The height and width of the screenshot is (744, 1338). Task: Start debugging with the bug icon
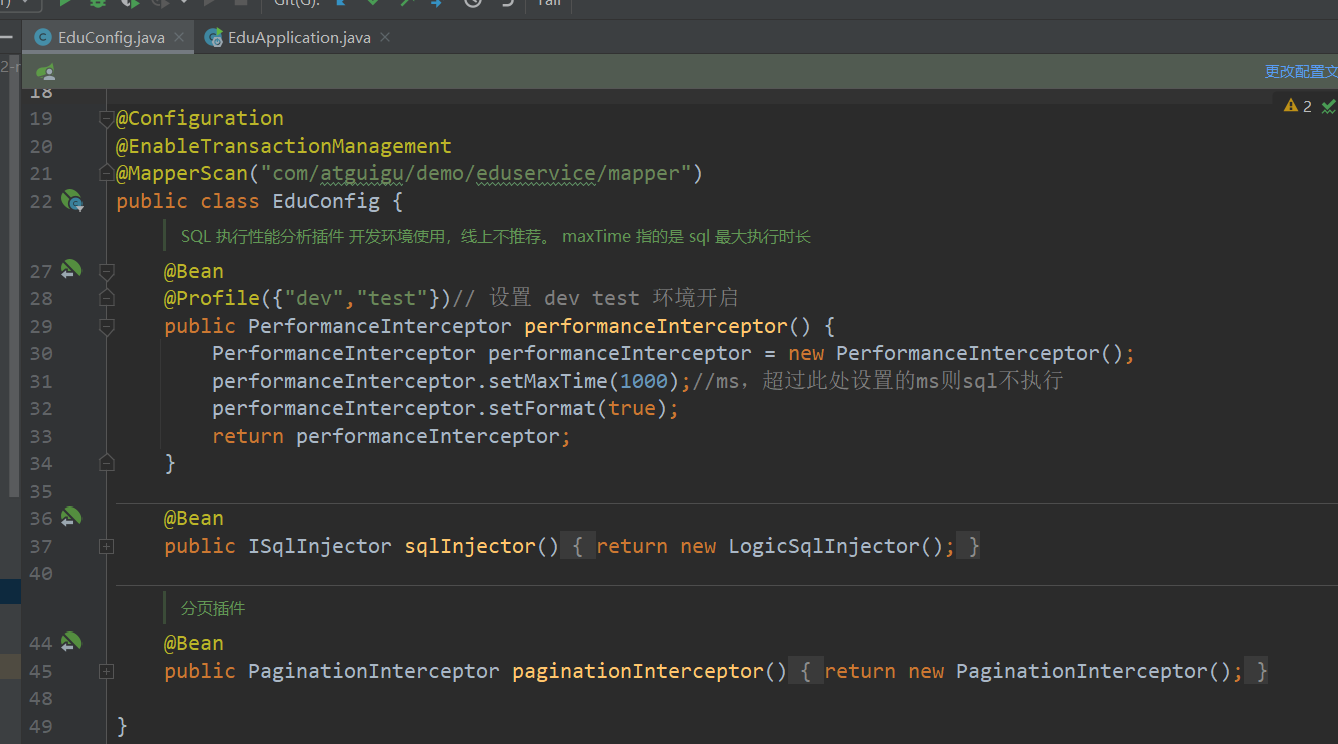[98, 3]
